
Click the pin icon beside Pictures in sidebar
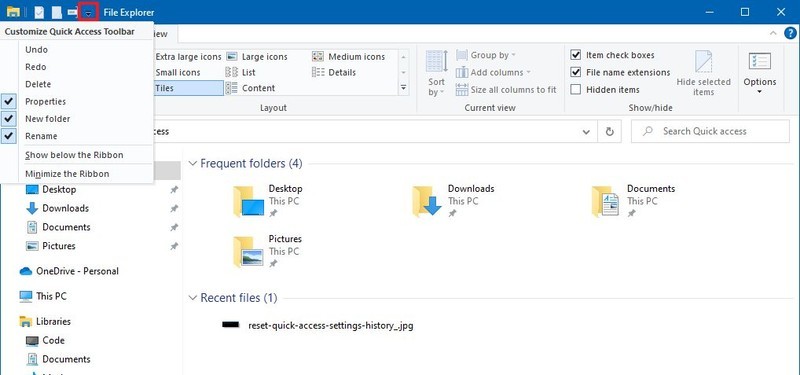[x=174, y=246]
